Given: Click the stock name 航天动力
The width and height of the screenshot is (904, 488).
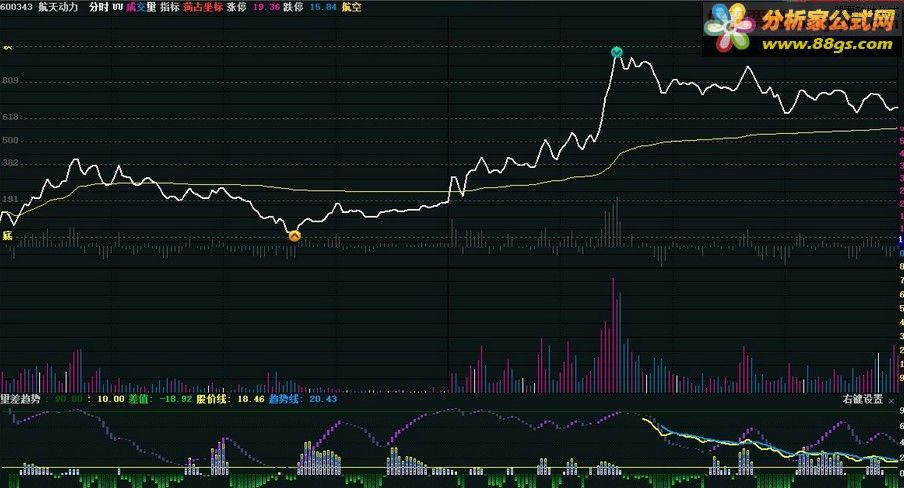Looking at the screenshot, I should tap(58, 7).
